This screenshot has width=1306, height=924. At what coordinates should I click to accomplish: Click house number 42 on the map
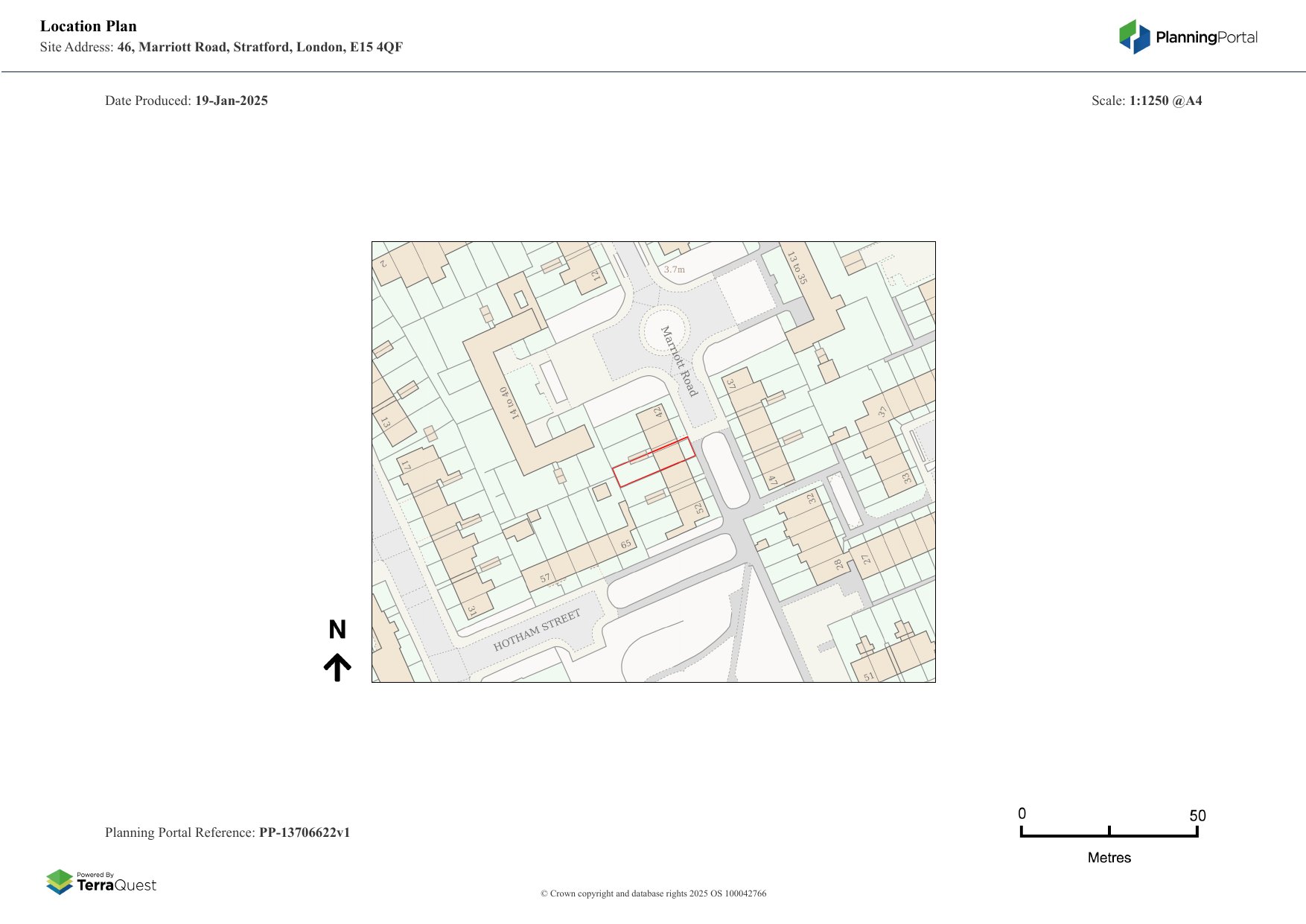click(658, 412)
